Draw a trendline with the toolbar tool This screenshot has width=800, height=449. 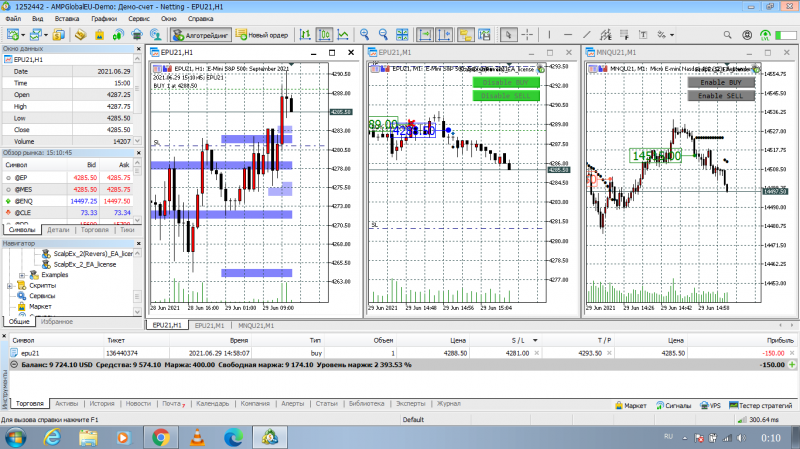(x=587, y=35)
